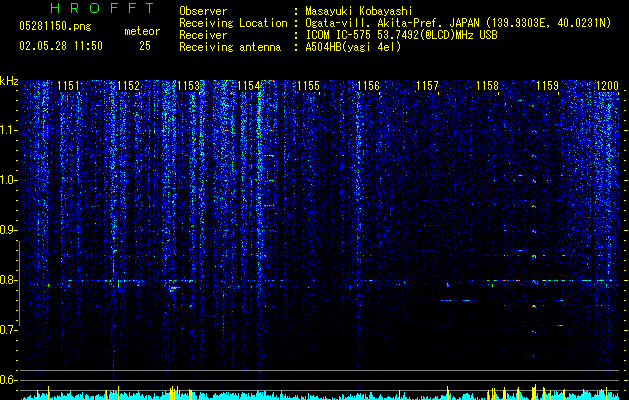This screenshot has width=629, height=400.
Task: Click the 1157 time axis label
Action: (x=428, y=86)
